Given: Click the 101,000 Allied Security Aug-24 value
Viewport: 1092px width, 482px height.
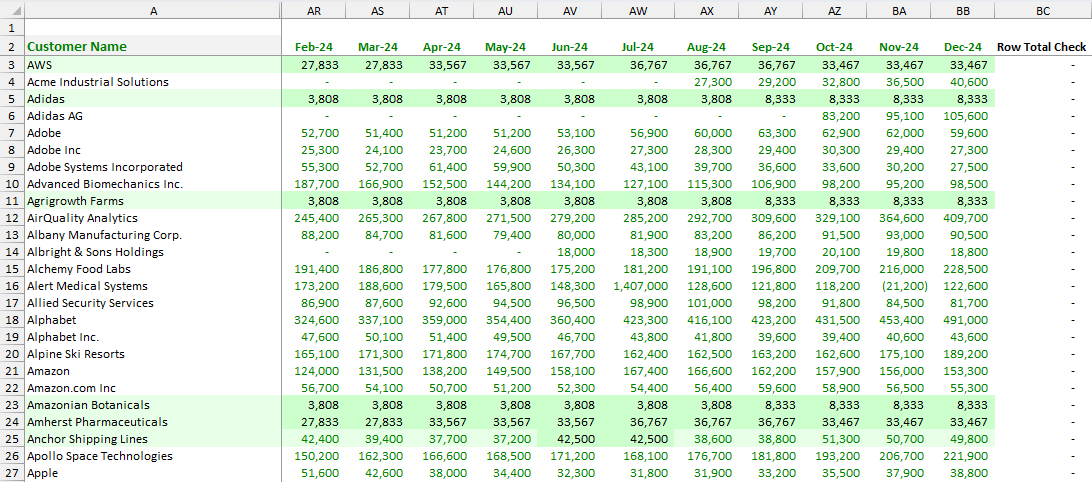Looking at the screenshot, I should click(707, 303).
